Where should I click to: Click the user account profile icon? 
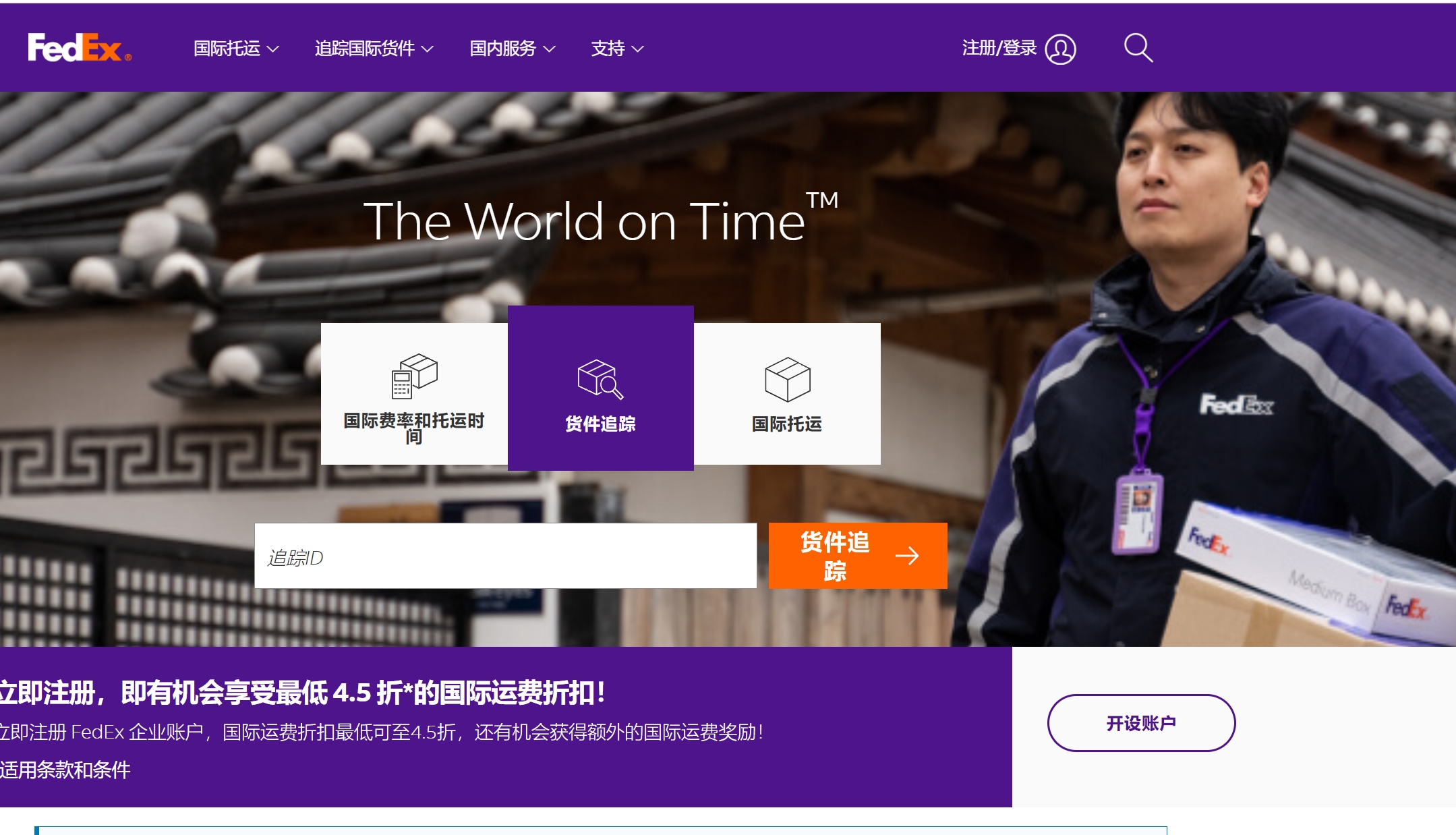click(x=1060, y=48)
